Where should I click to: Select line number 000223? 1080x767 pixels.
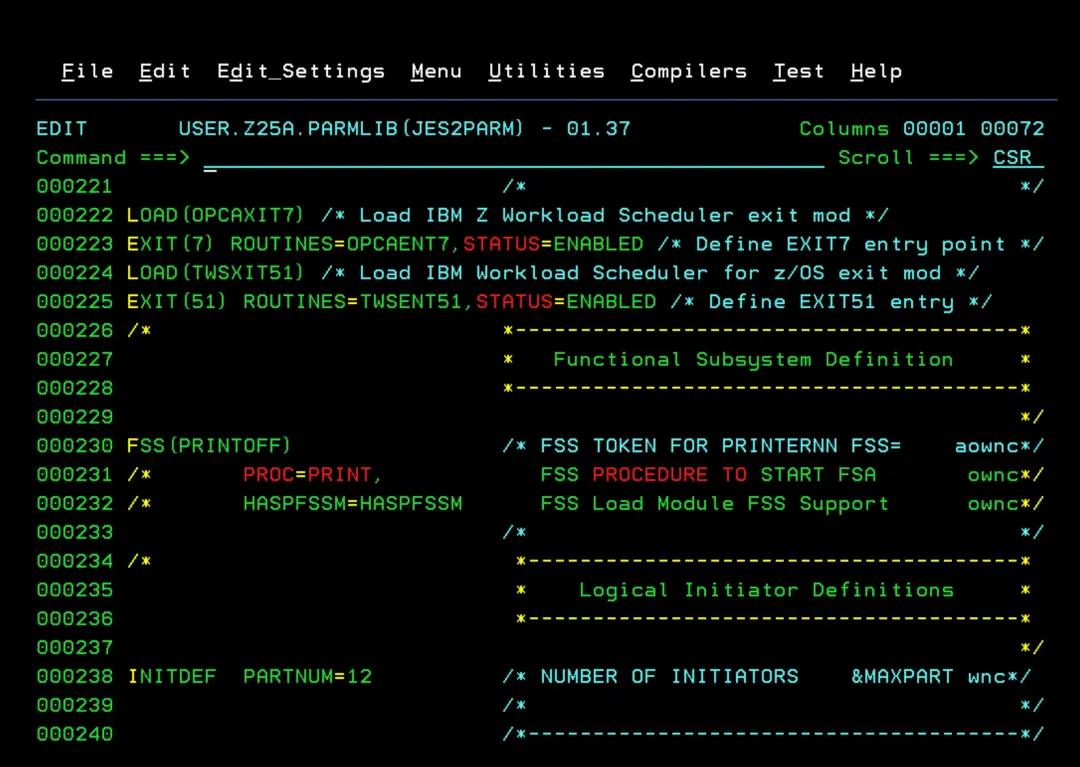(74, 244)
